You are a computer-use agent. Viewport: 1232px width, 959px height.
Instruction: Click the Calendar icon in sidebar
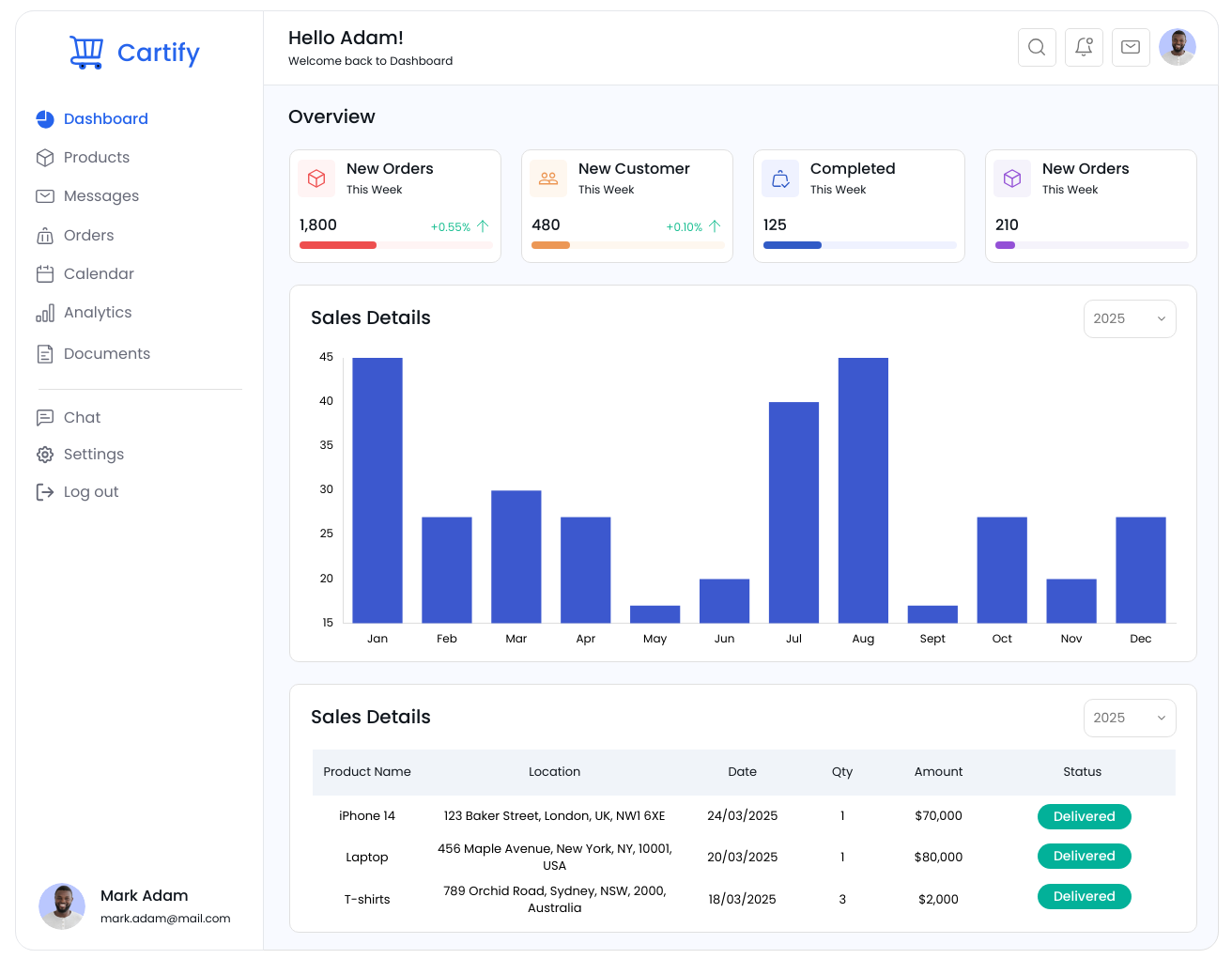45,274
